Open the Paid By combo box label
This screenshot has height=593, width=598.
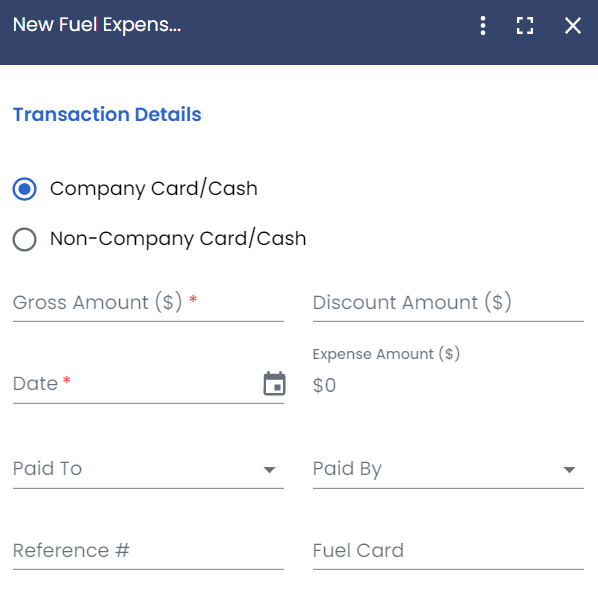point(347,469)
